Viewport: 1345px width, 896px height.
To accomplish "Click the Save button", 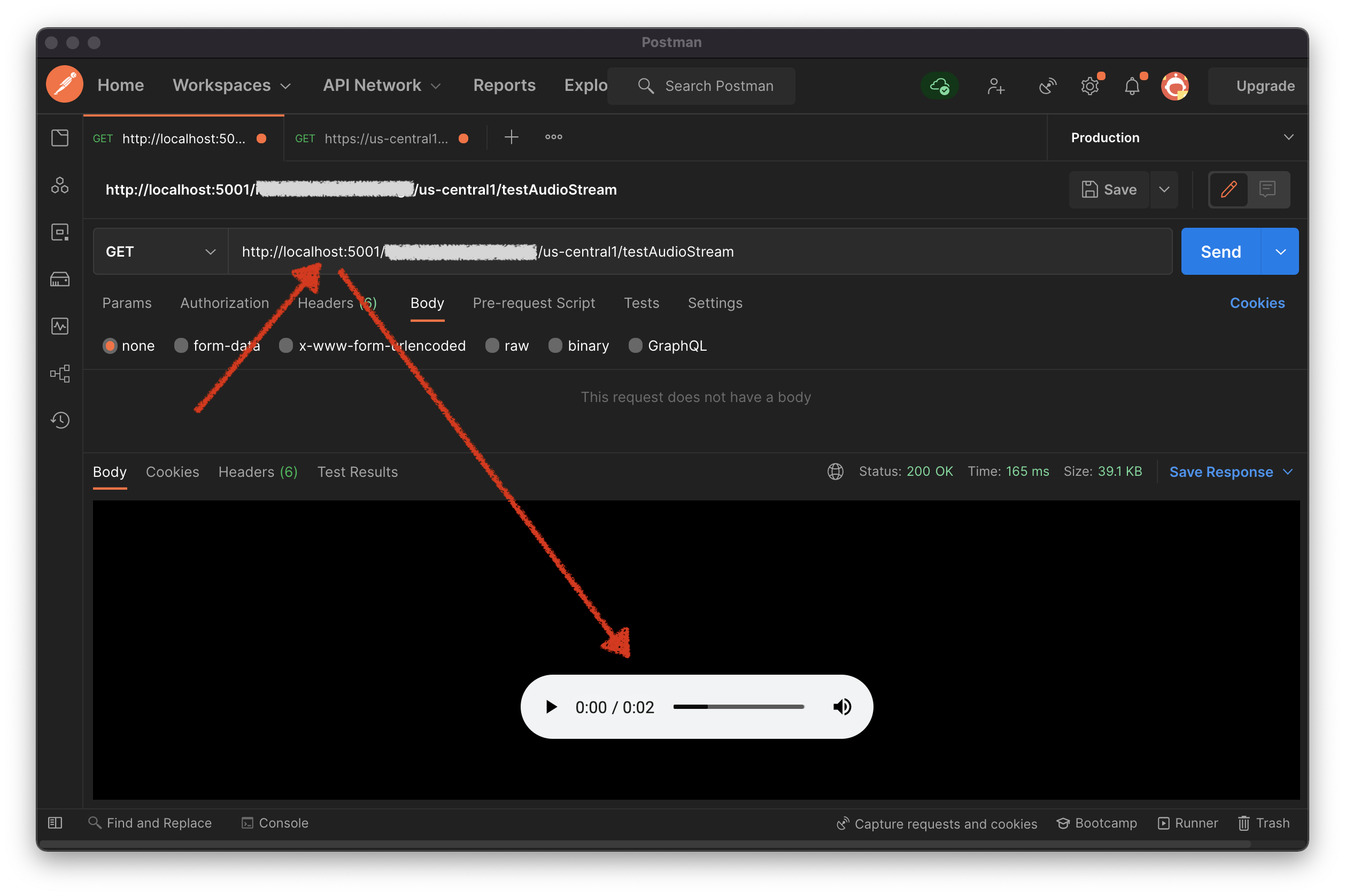I will [1109, 189].
